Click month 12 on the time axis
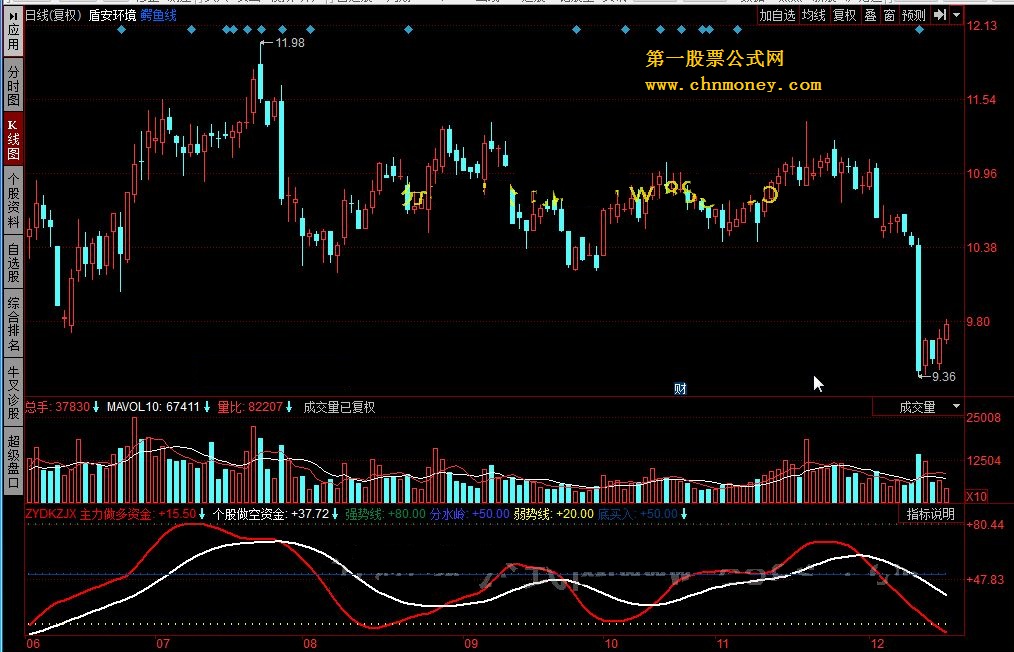Image resolution: width=1014 pixels, height=652 pixels. (x=877, y=644)
